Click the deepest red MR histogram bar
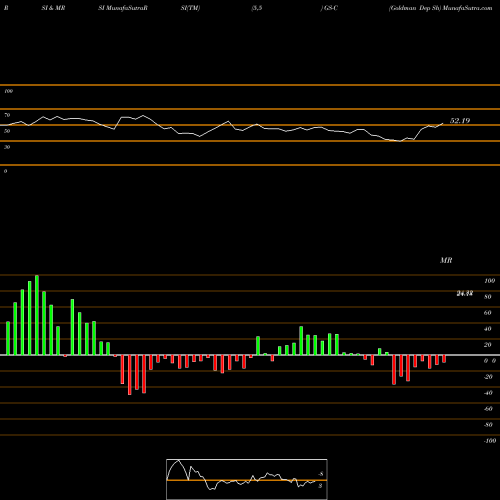Image resolution: width=500 pixels, height=500 pixels. coord(130,375)
